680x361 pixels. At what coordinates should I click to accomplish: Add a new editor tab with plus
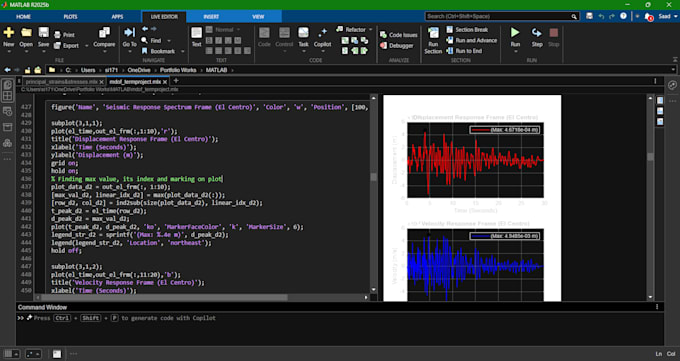(176, 81)
